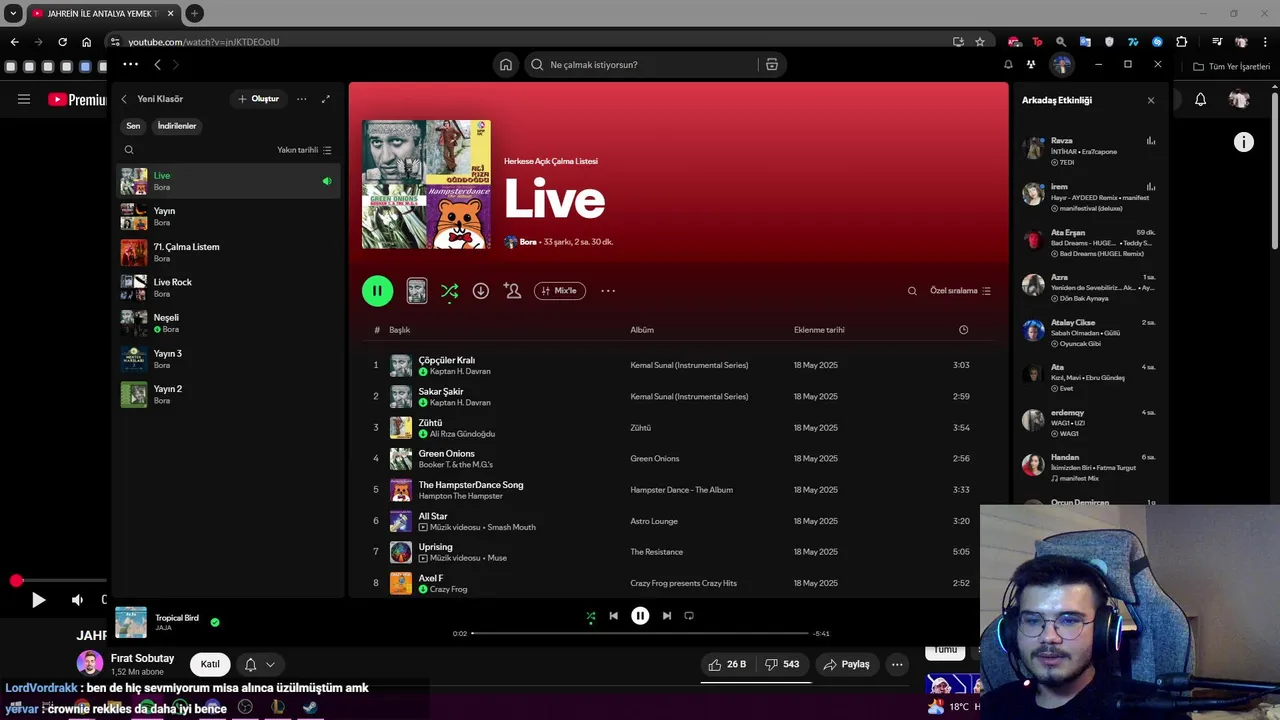Click the Mix'le button
Image resolution: width=1280 pixels, height=720 pixels.
click(560, 291)
